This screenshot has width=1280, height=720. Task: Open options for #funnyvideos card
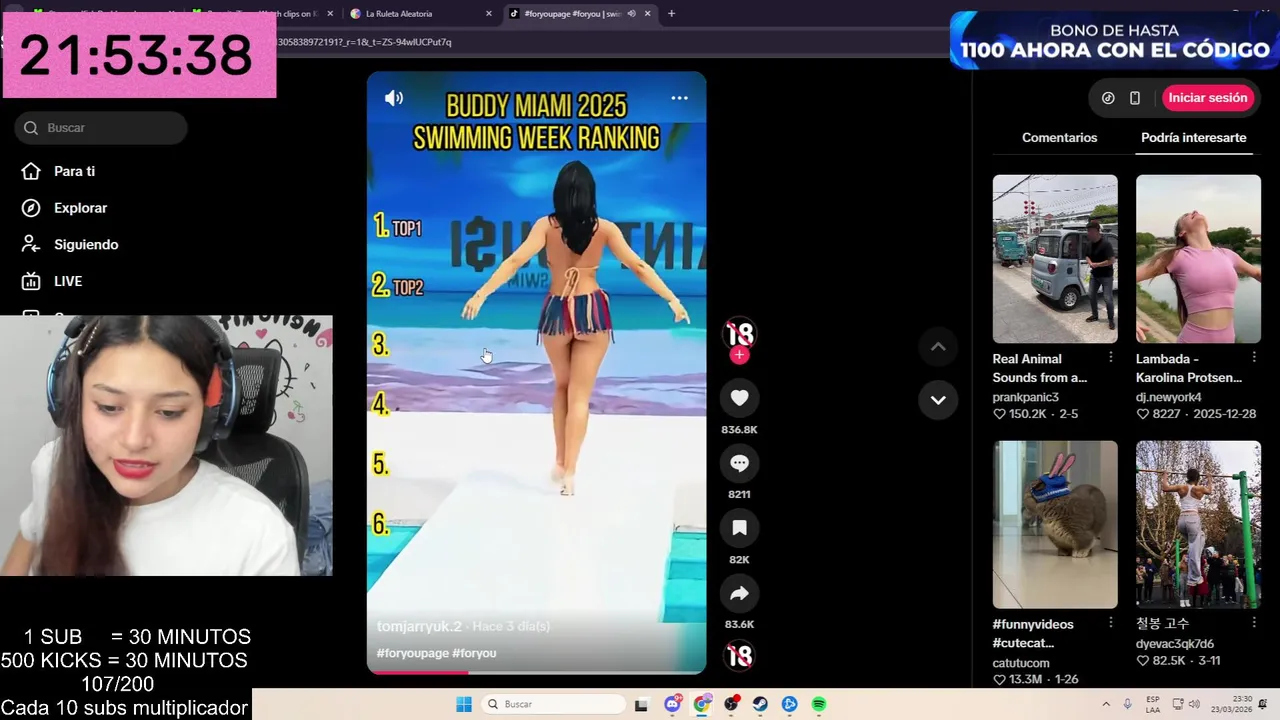click(x=1110, y=622)
